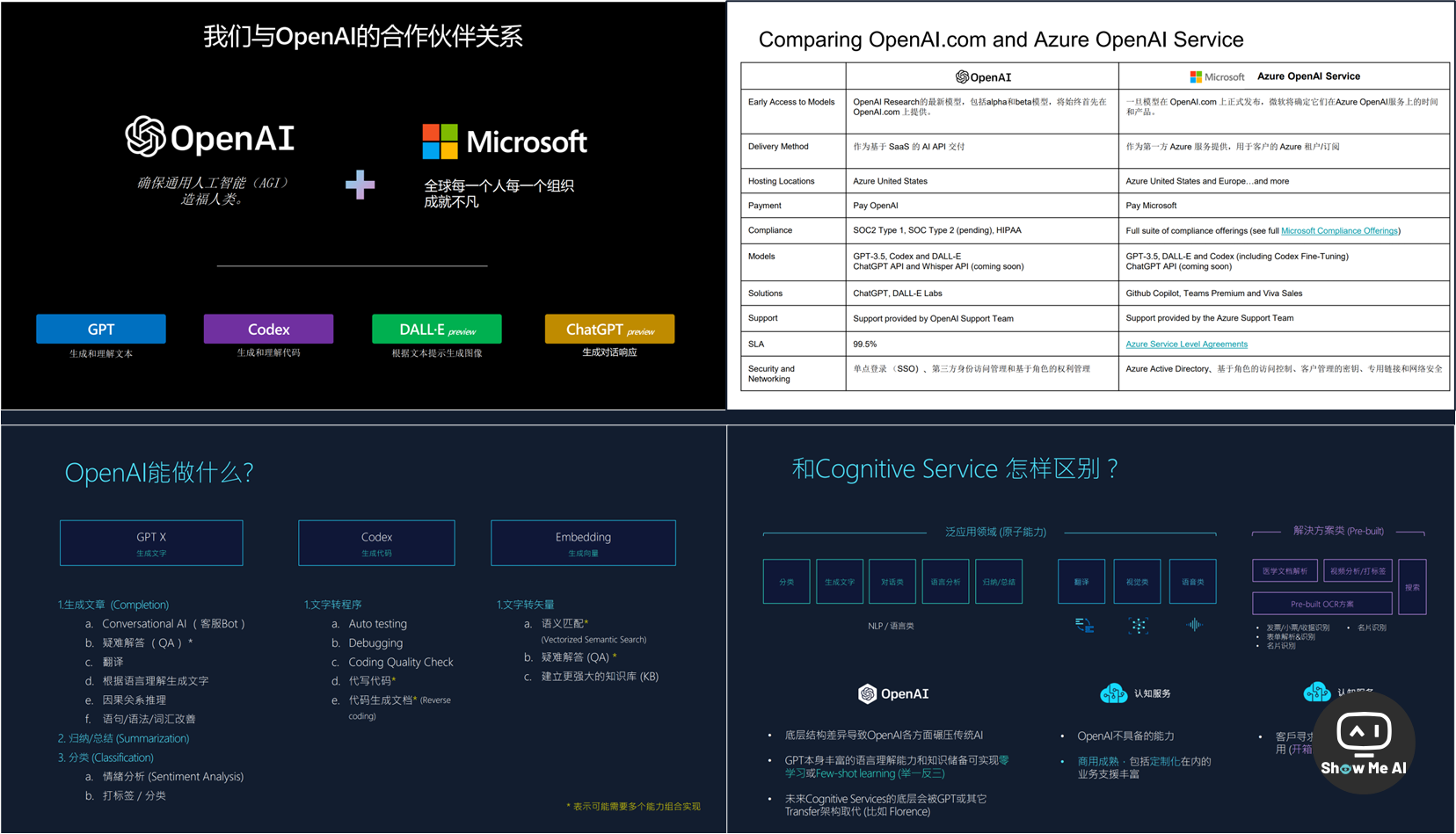Click the '语义匹配' list item

click(563, 624)
